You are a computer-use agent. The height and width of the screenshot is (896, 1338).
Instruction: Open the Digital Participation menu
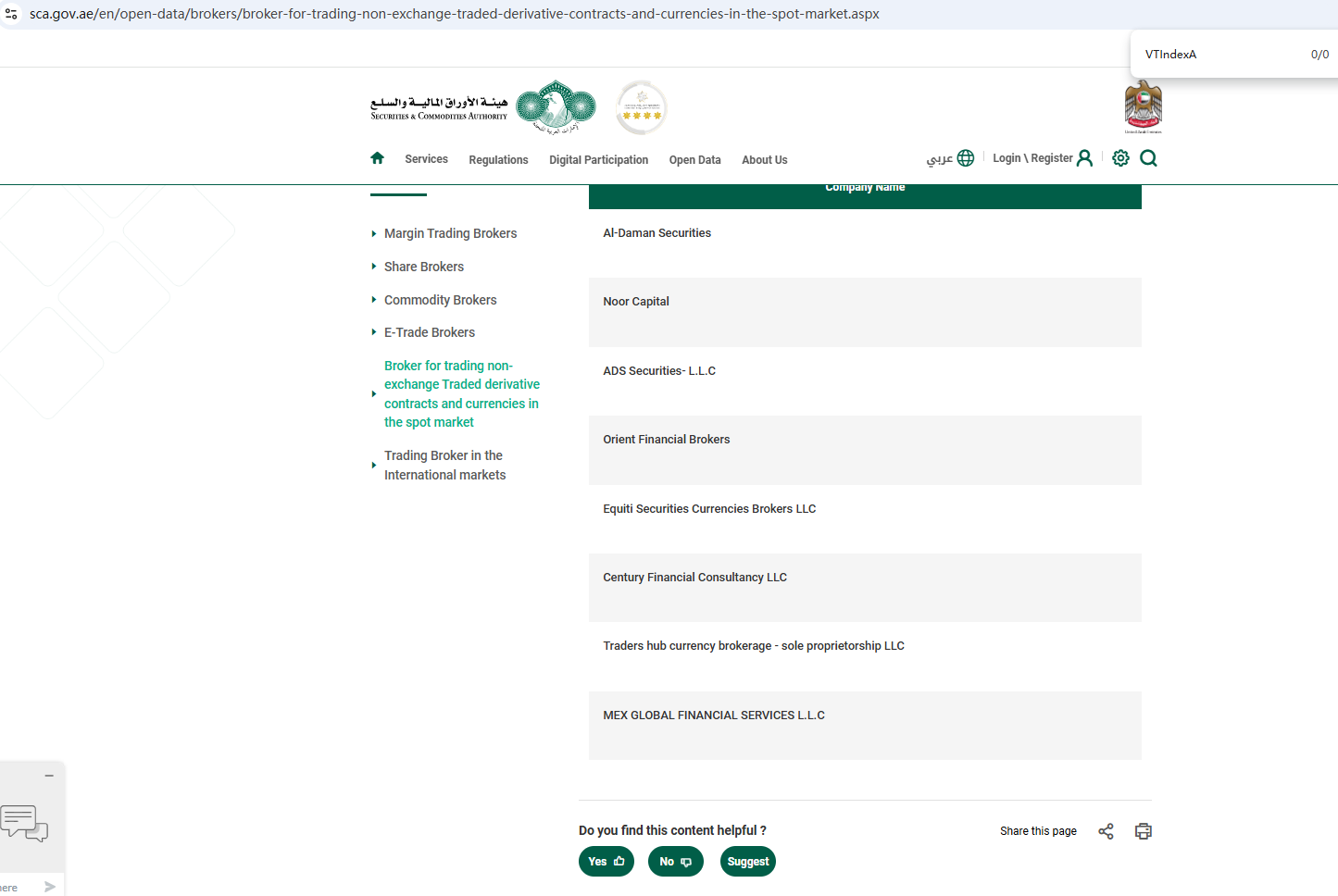tap(598, 160)
